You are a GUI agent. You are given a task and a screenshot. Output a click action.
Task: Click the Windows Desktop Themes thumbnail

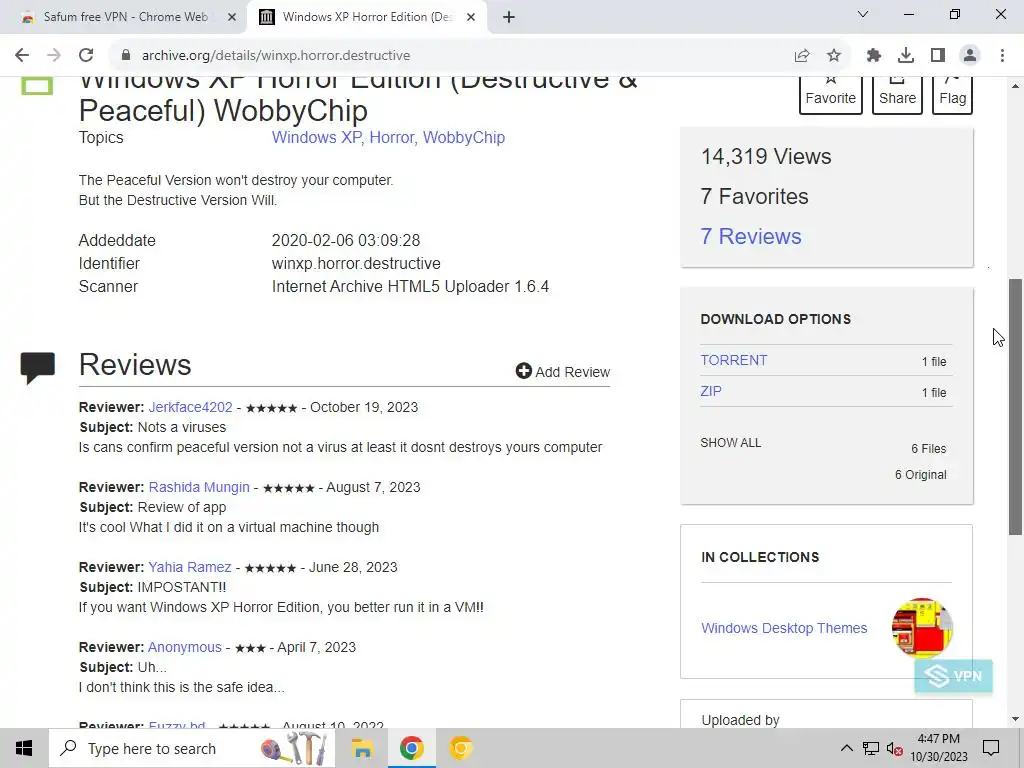pos(922,628)
